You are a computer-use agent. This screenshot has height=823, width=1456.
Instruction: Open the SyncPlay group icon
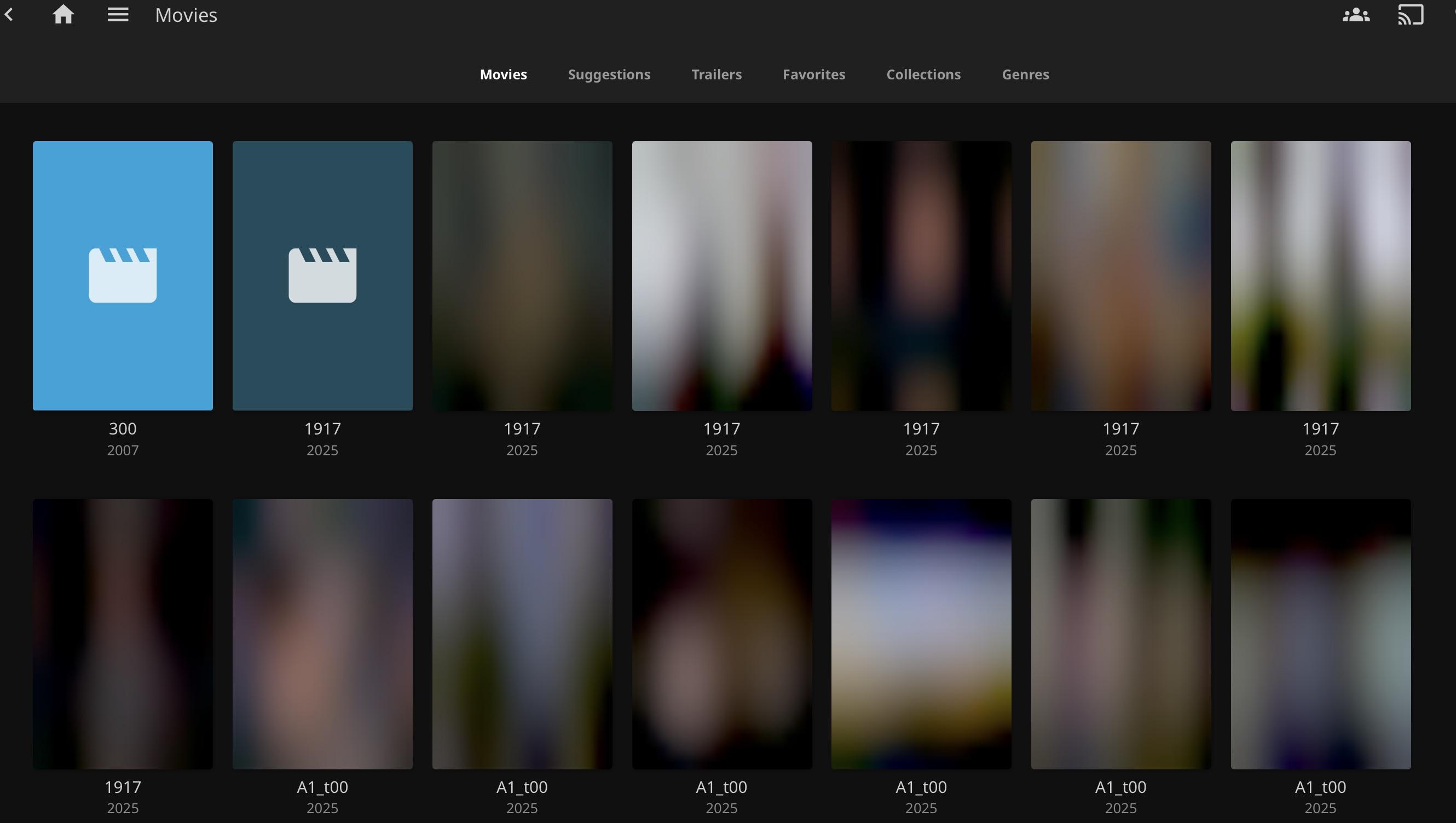tap(1356, 15)
